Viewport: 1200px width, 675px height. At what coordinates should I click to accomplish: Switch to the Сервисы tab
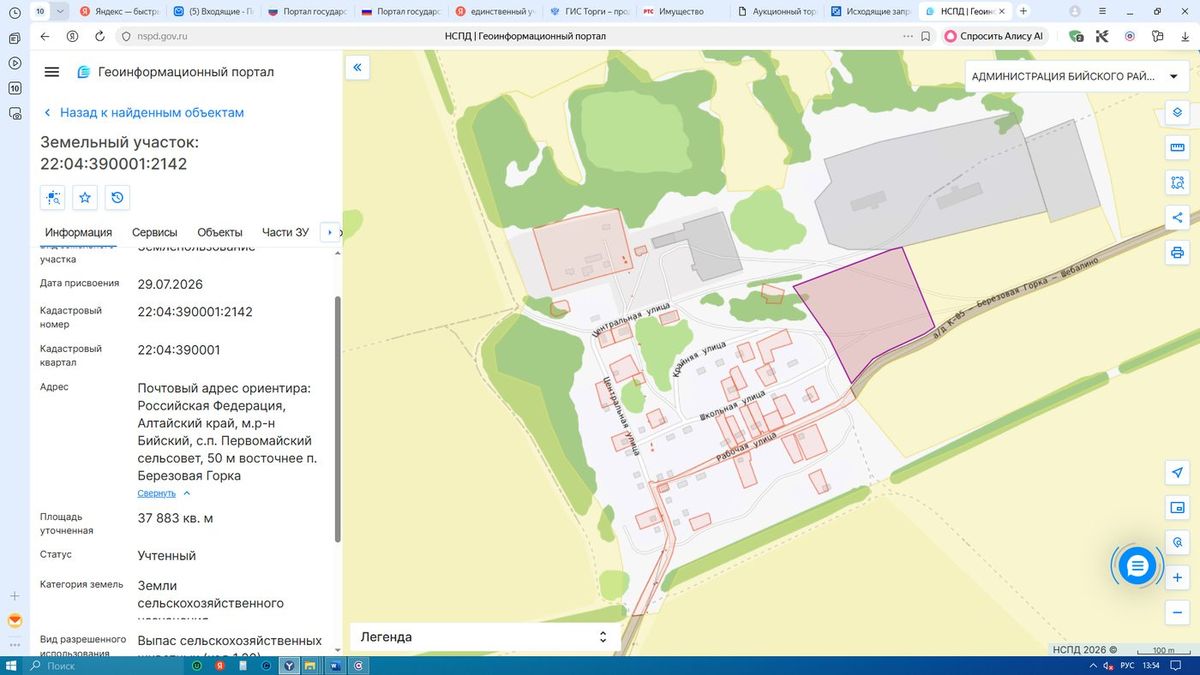tap(155, 232)
